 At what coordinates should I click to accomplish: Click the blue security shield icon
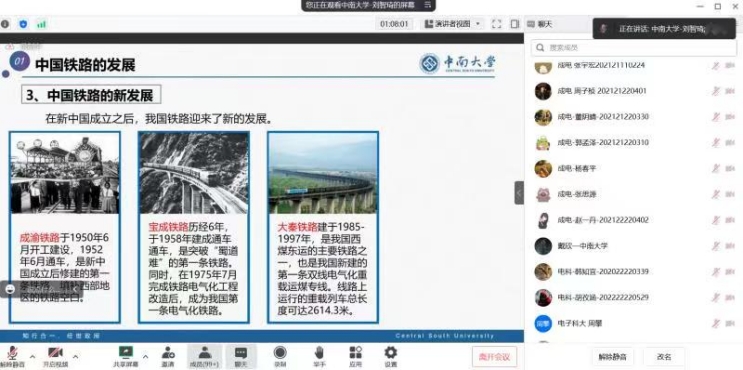pos(23,24)
